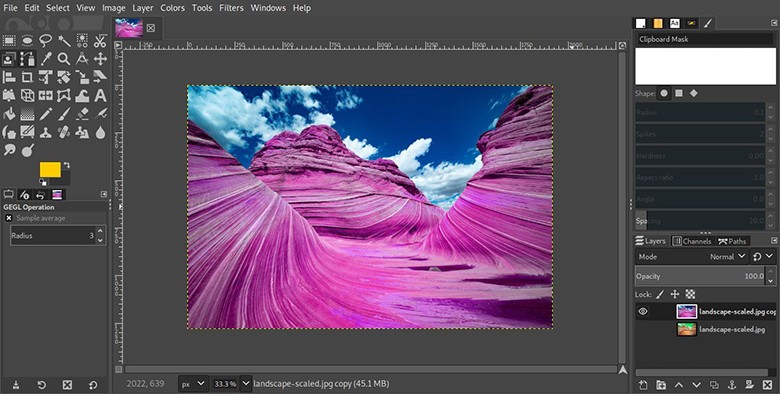Select the Ellipse Select tool
This screenshot has width=780, height=394.
coord(27,41)
